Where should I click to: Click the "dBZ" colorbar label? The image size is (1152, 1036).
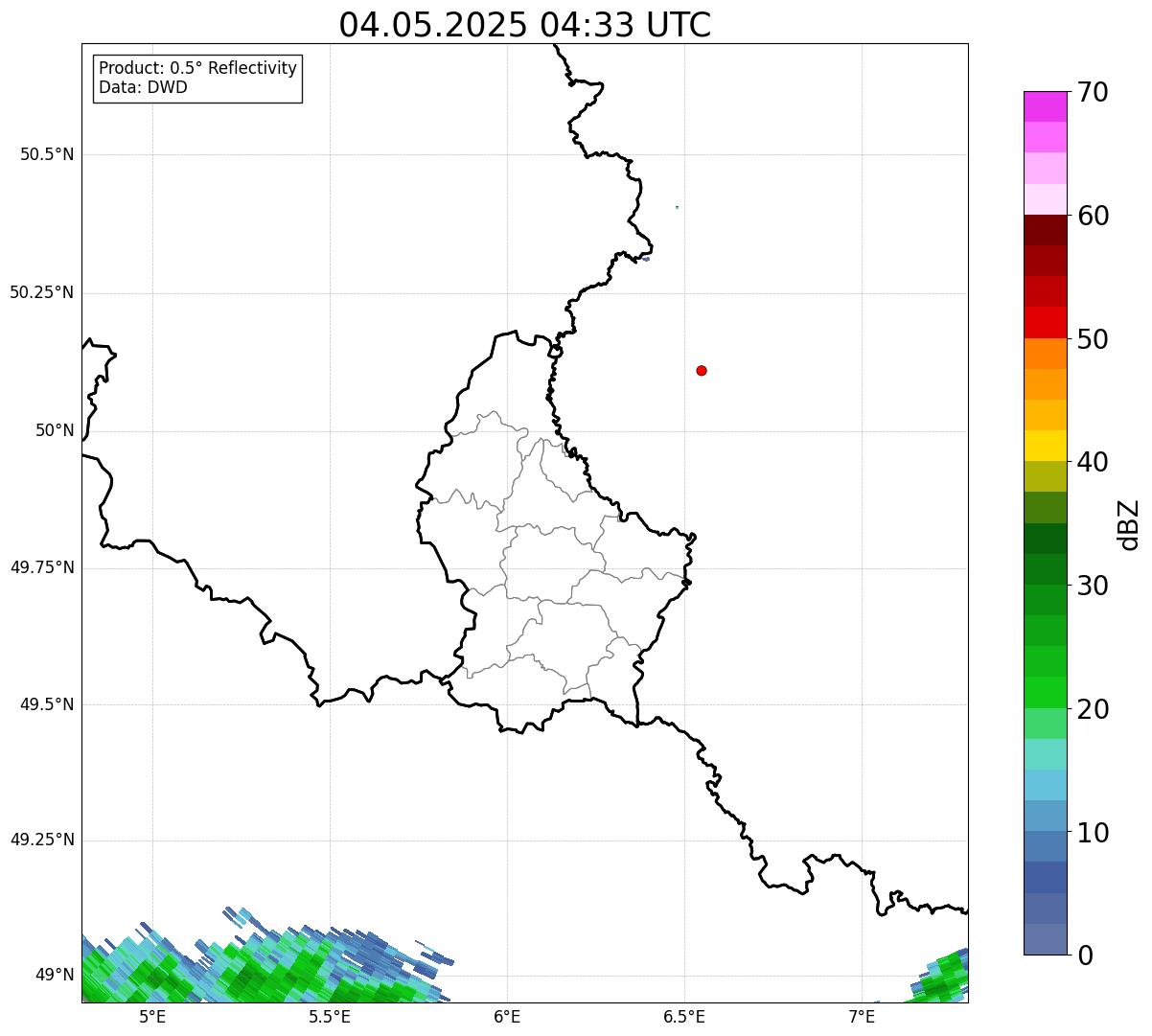(1129, 524)
